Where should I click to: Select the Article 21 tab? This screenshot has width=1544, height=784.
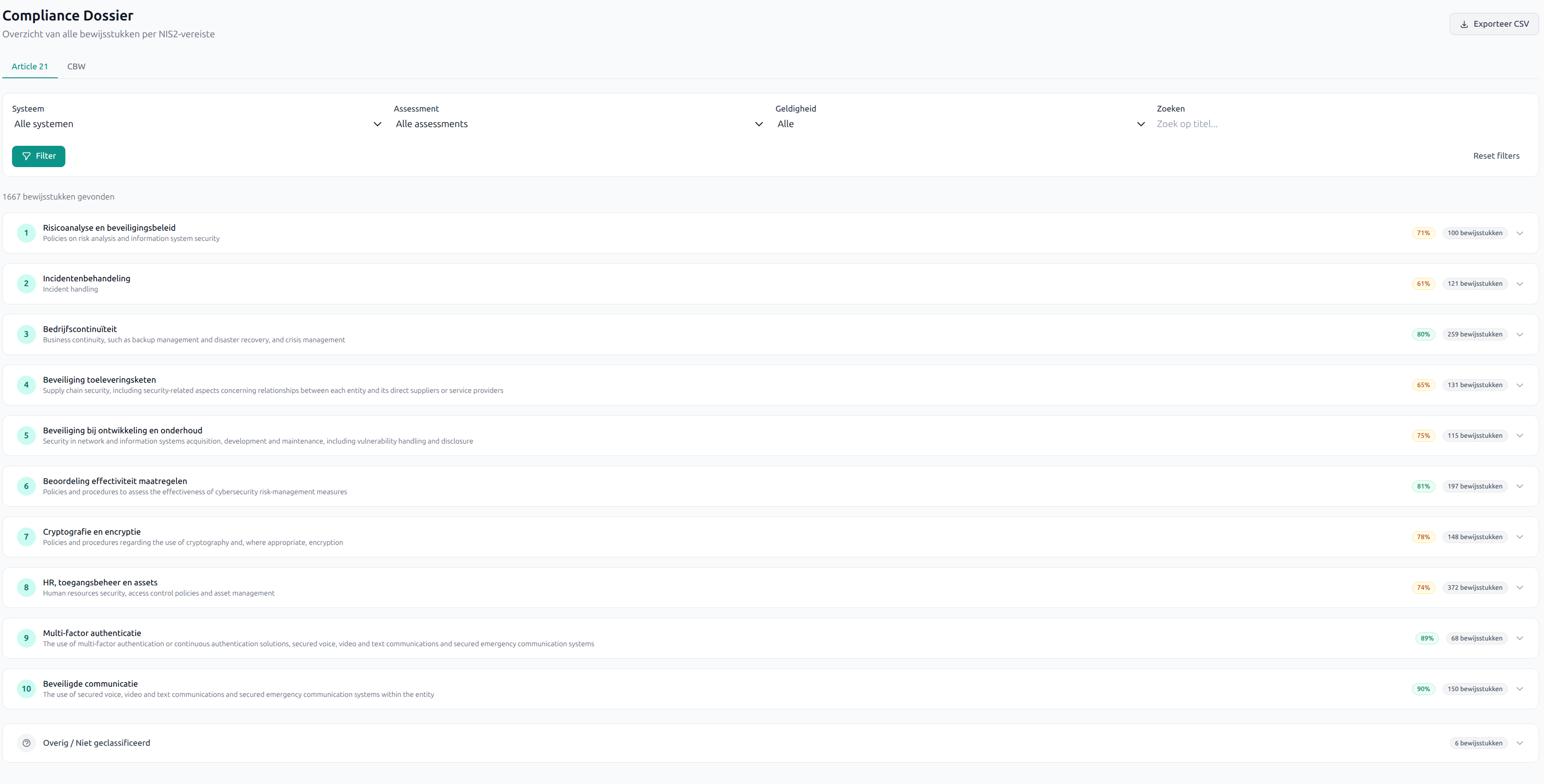tap(30, 67)
